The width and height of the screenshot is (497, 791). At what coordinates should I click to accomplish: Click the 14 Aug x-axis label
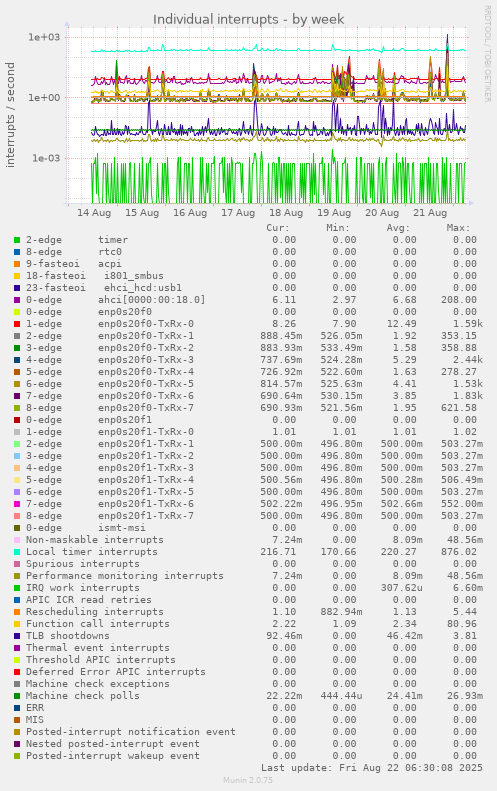94,213
